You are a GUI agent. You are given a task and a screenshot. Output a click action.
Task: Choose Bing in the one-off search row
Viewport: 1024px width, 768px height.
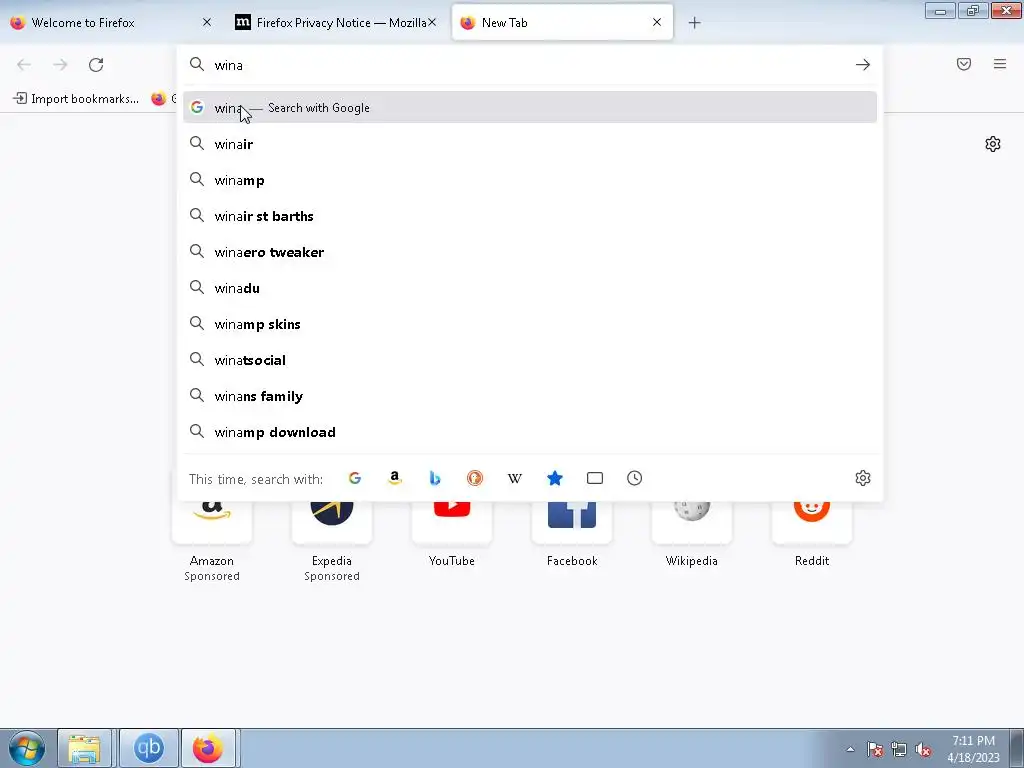tap(434, 478)
